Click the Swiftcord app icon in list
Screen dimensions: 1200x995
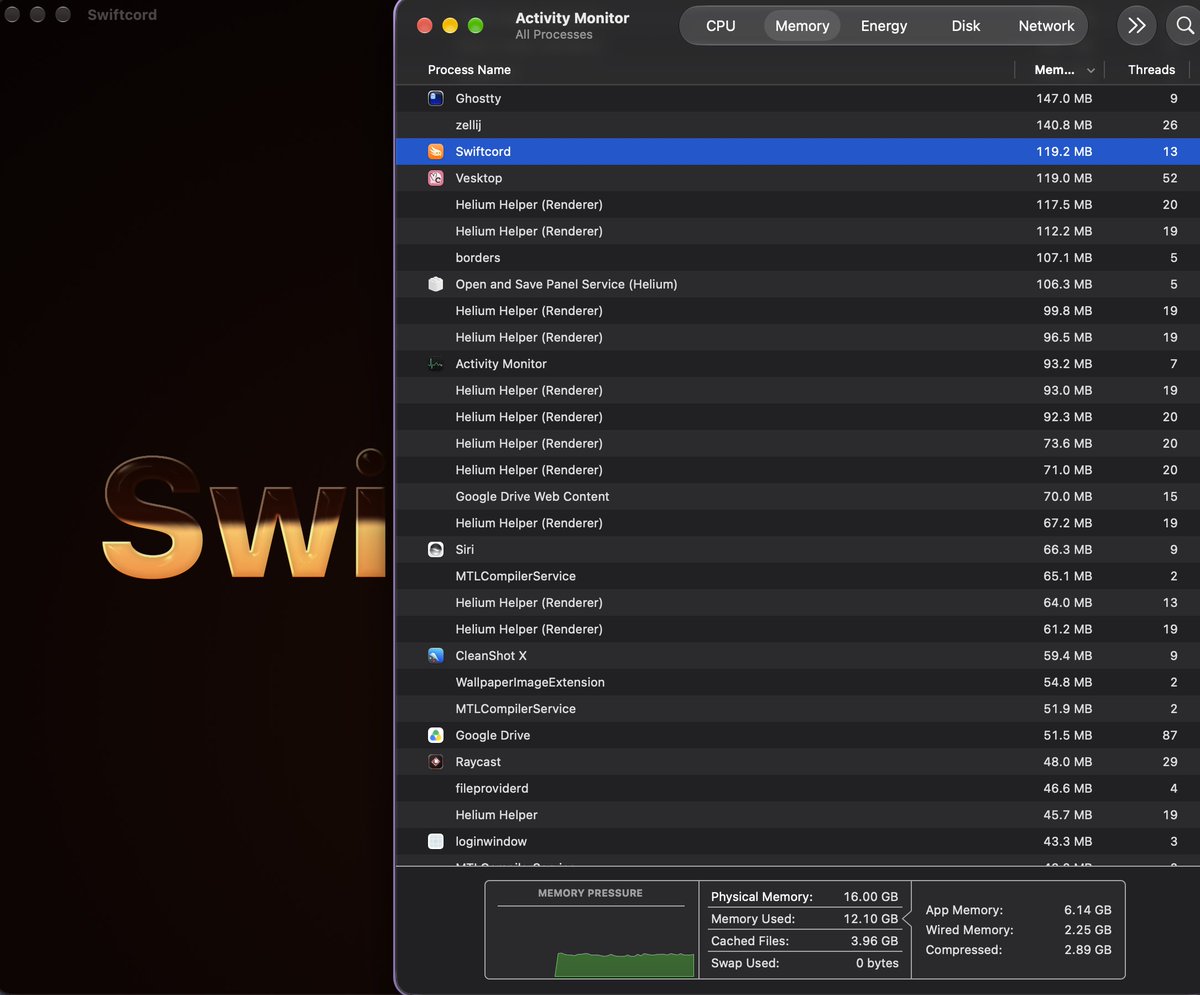point(436,151)
